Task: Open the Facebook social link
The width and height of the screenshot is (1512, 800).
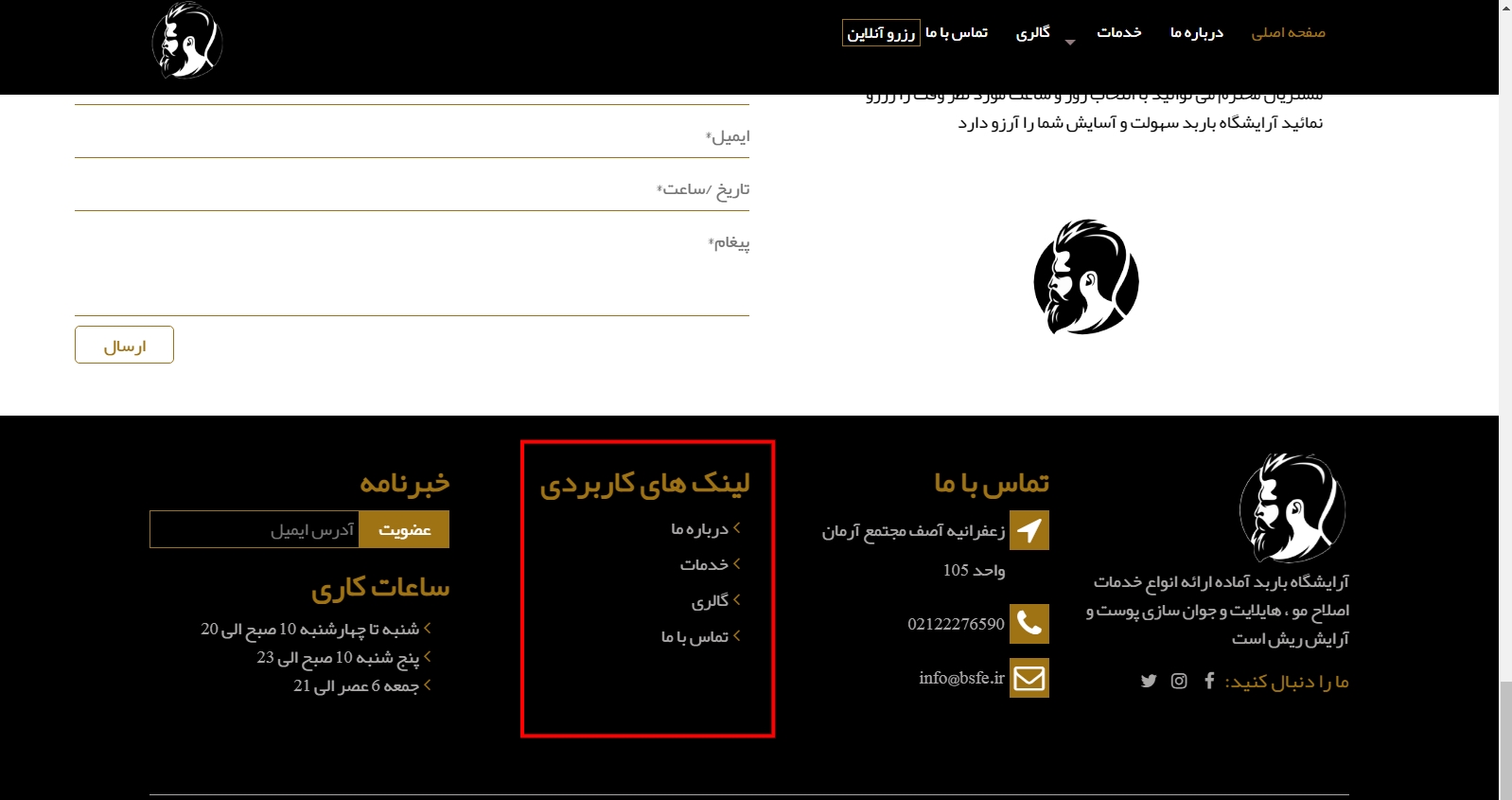Action: 1209,681
